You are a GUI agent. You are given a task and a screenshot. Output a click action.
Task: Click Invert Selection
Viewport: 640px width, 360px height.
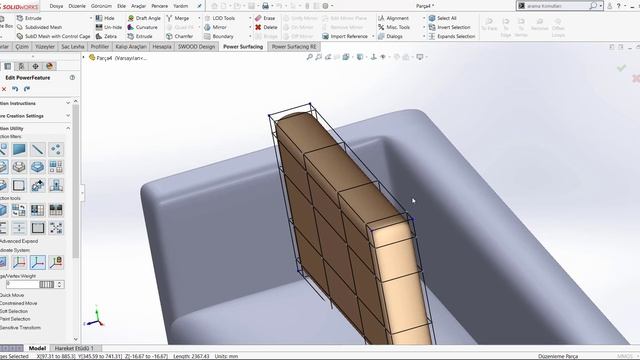(x=449, y=27)
